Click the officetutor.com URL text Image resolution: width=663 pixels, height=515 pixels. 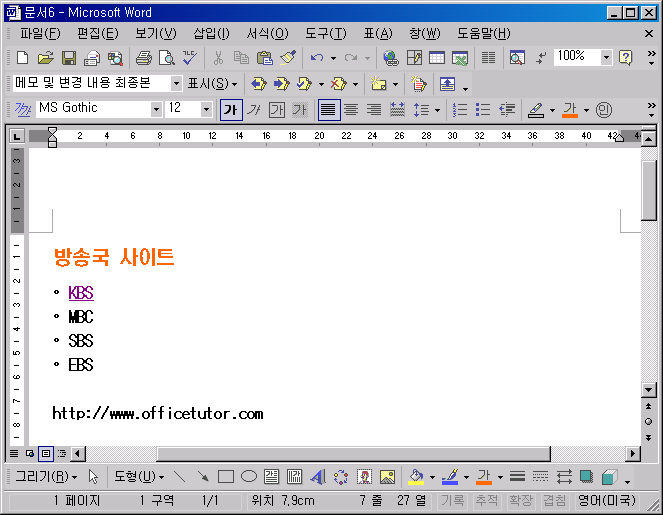[157, 413]
